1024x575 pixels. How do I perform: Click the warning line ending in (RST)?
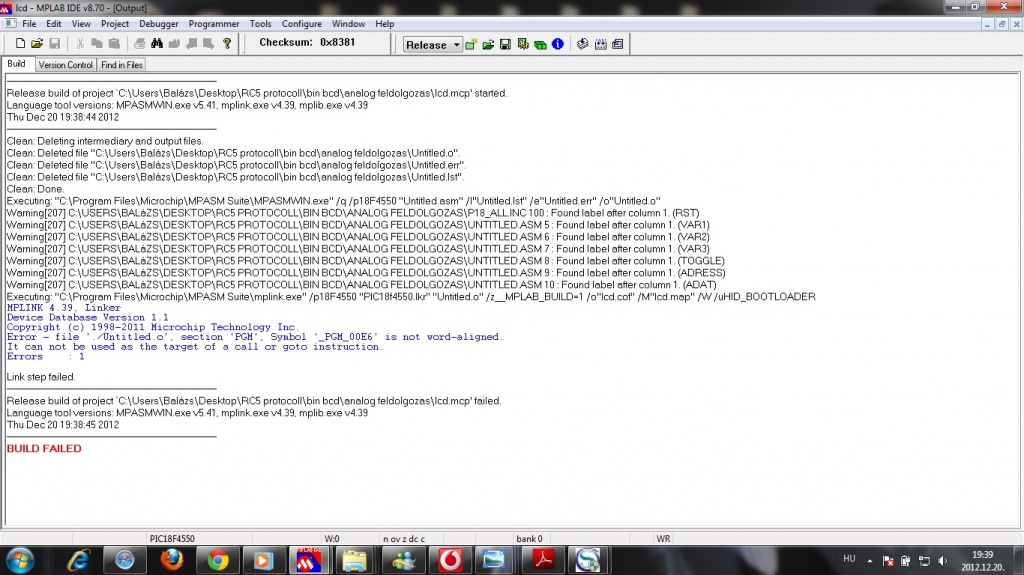click(353, 213)
